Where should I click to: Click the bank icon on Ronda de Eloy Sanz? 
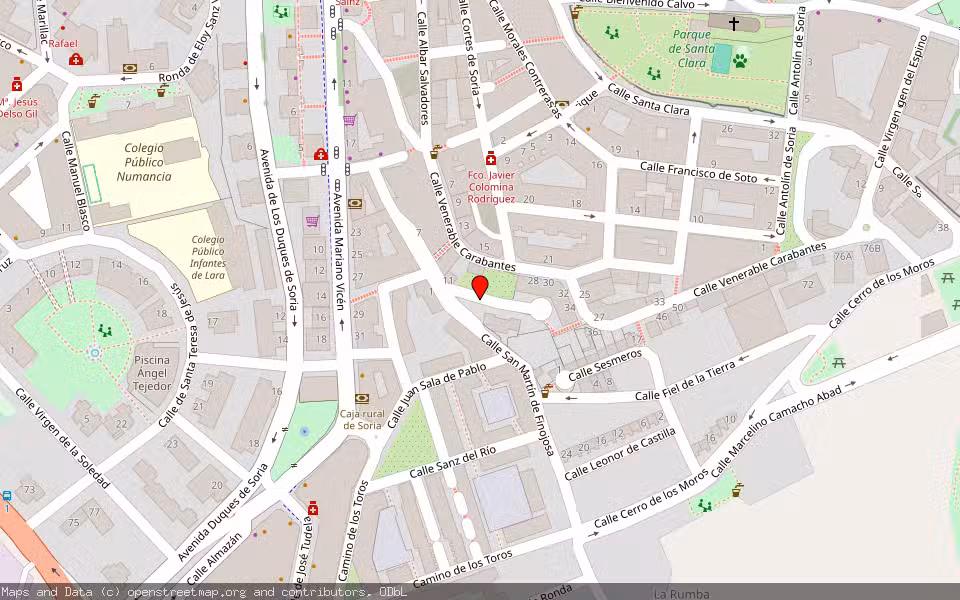click(128, 66)
